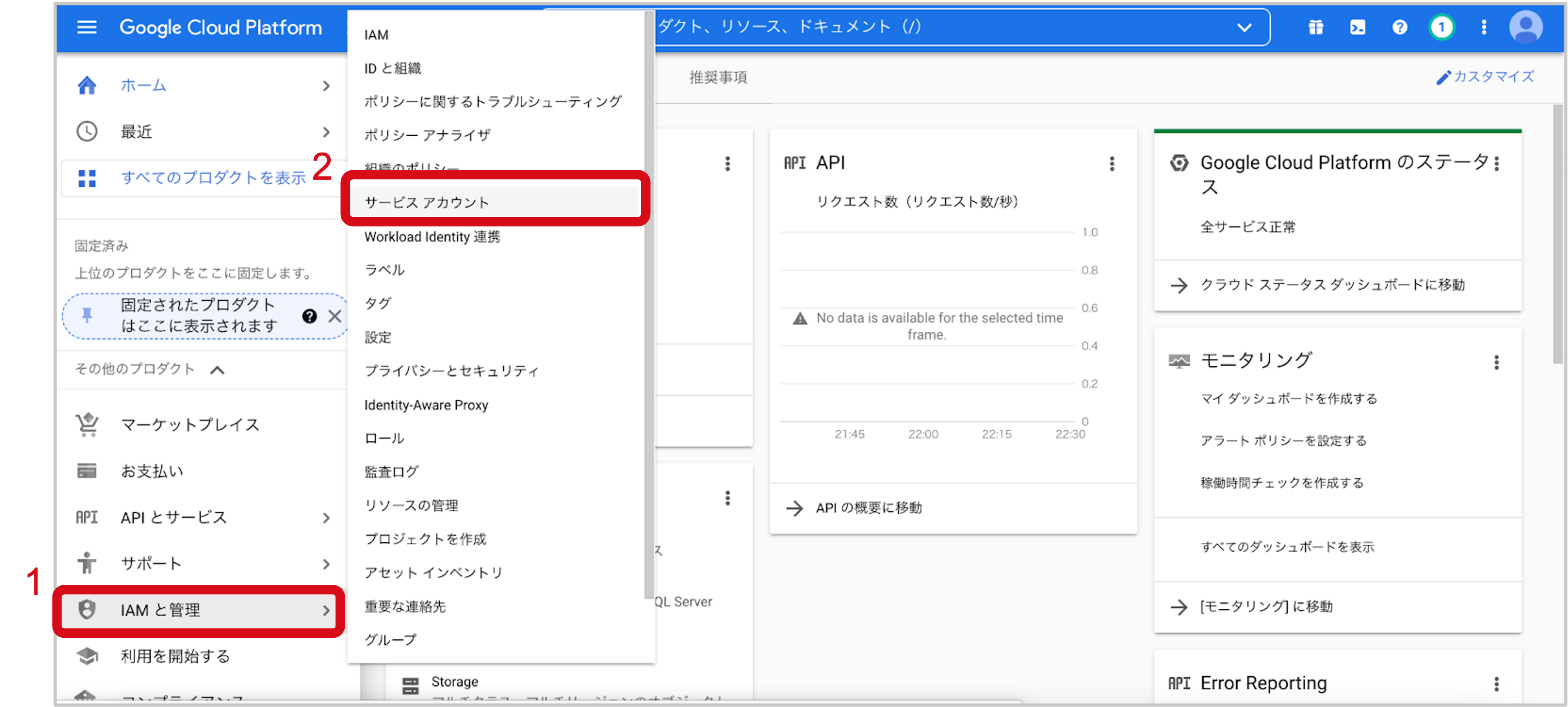
Task: Click the page vertical scrollbar
Action: pos(1557,234)
